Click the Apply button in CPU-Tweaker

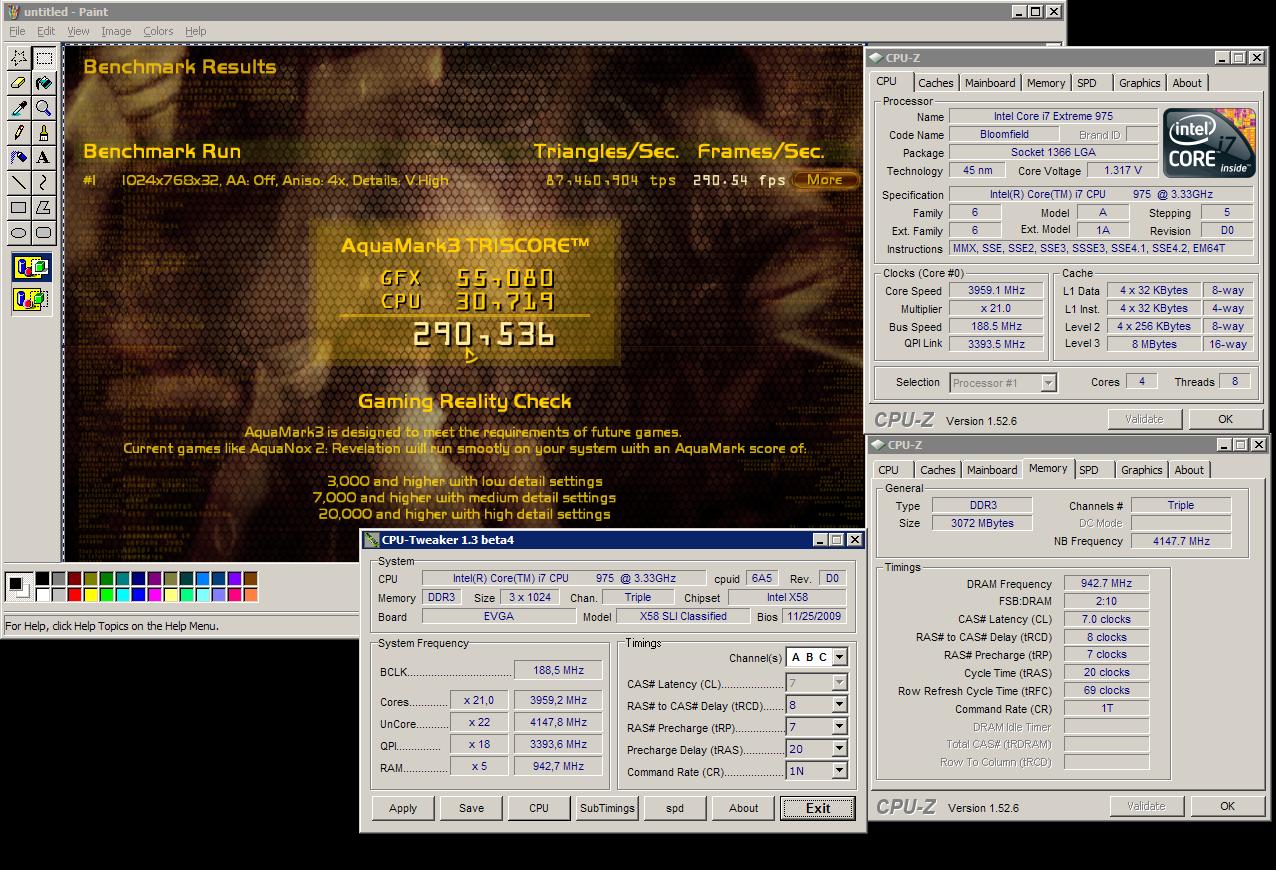403,808
